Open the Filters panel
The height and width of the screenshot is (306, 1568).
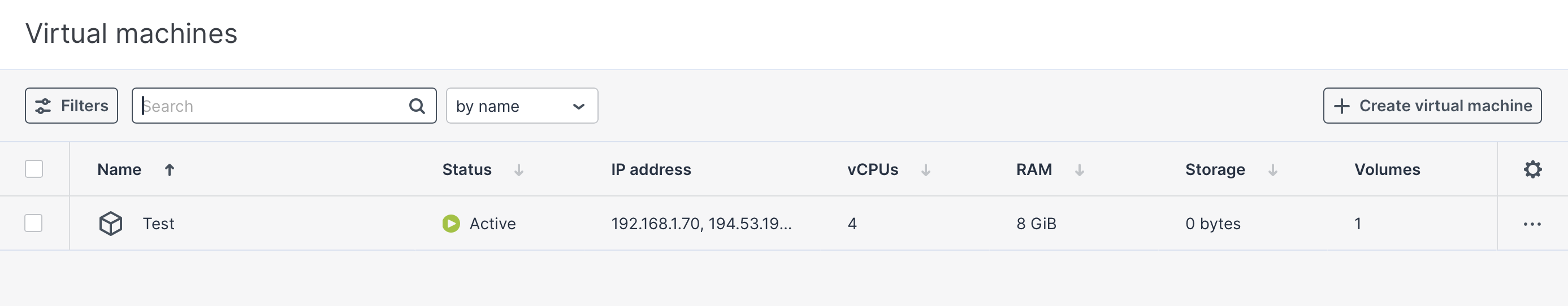click(x=71, y=106)
